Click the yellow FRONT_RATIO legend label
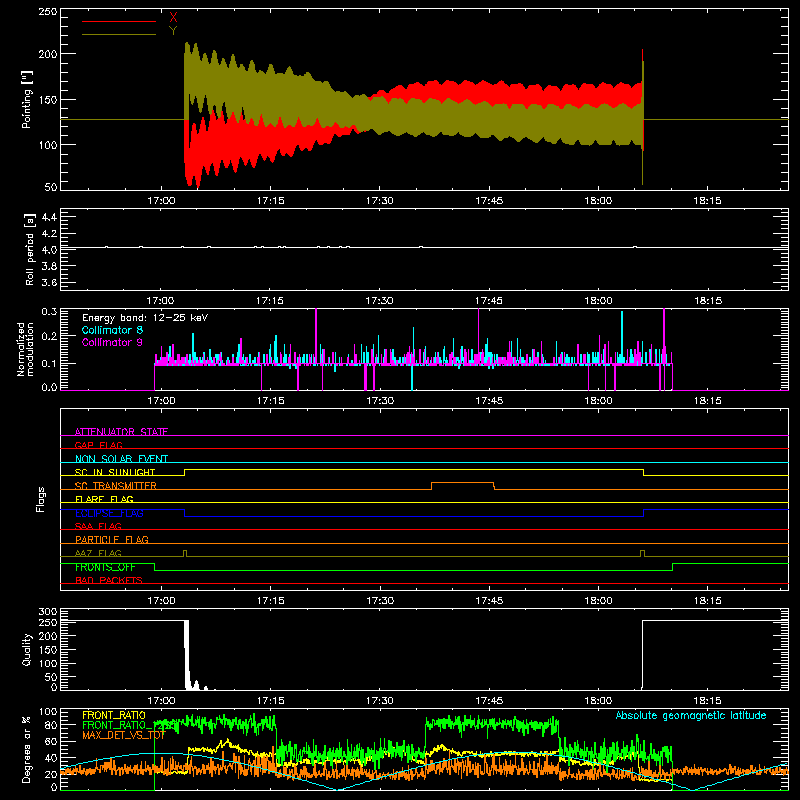The image size is (800, 800). point(114,715)
